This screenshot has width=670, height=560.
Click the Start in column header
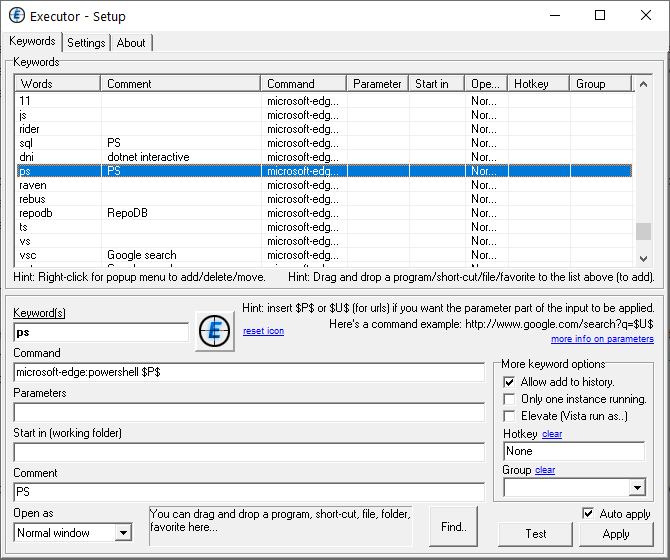click(437, 84)
